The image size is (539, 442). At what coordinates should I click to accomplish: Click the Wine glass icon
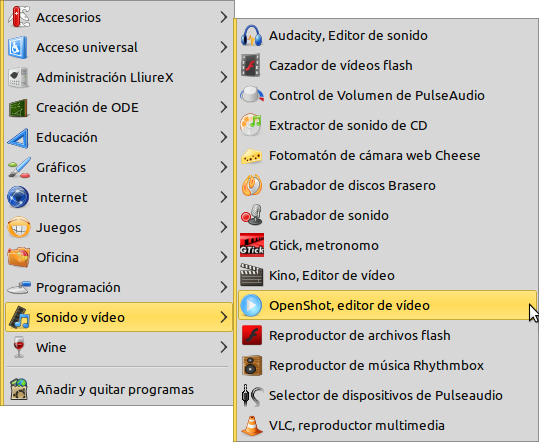click(x=19, y=347)
